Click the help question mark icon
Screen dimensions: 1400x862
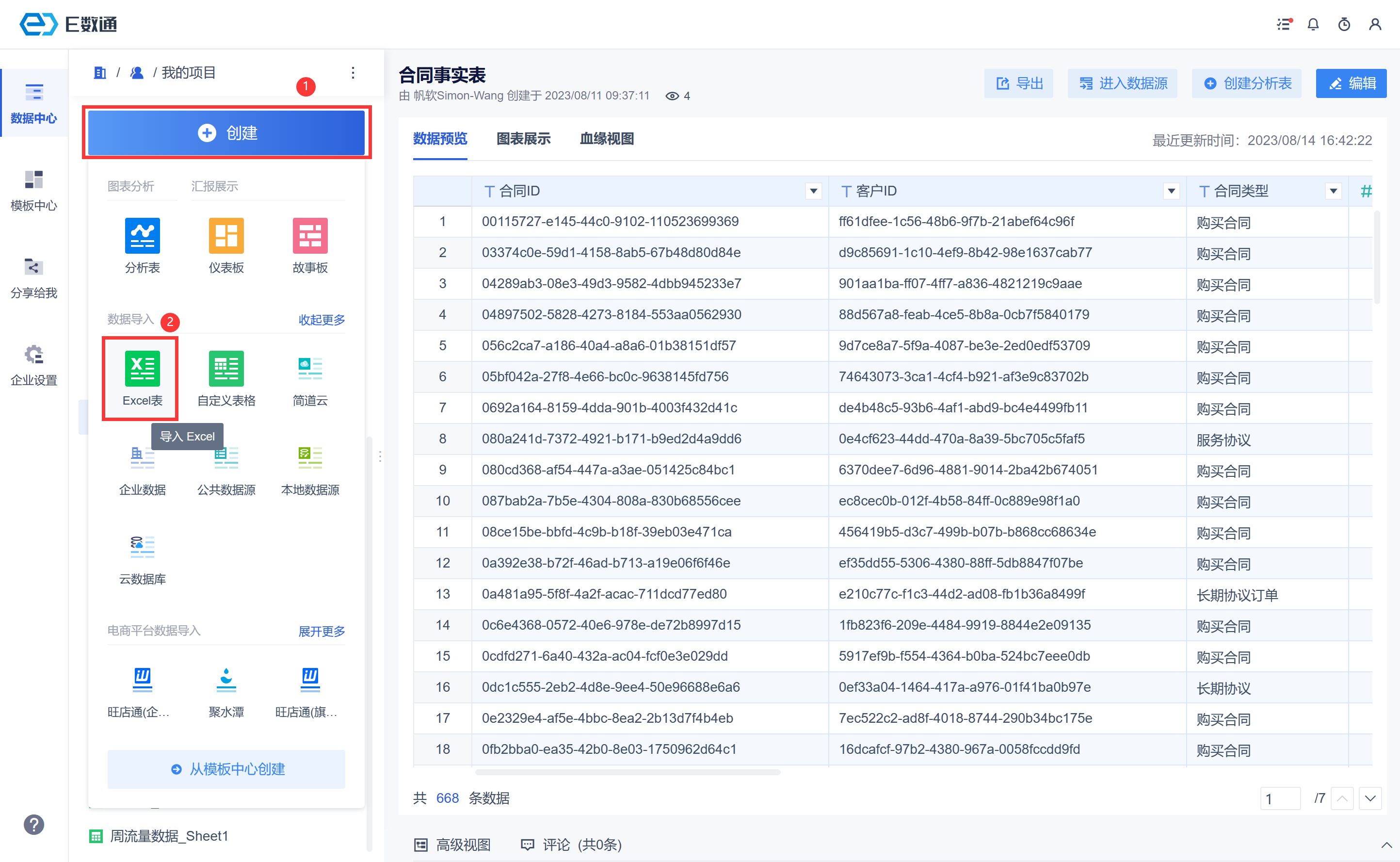33,824
